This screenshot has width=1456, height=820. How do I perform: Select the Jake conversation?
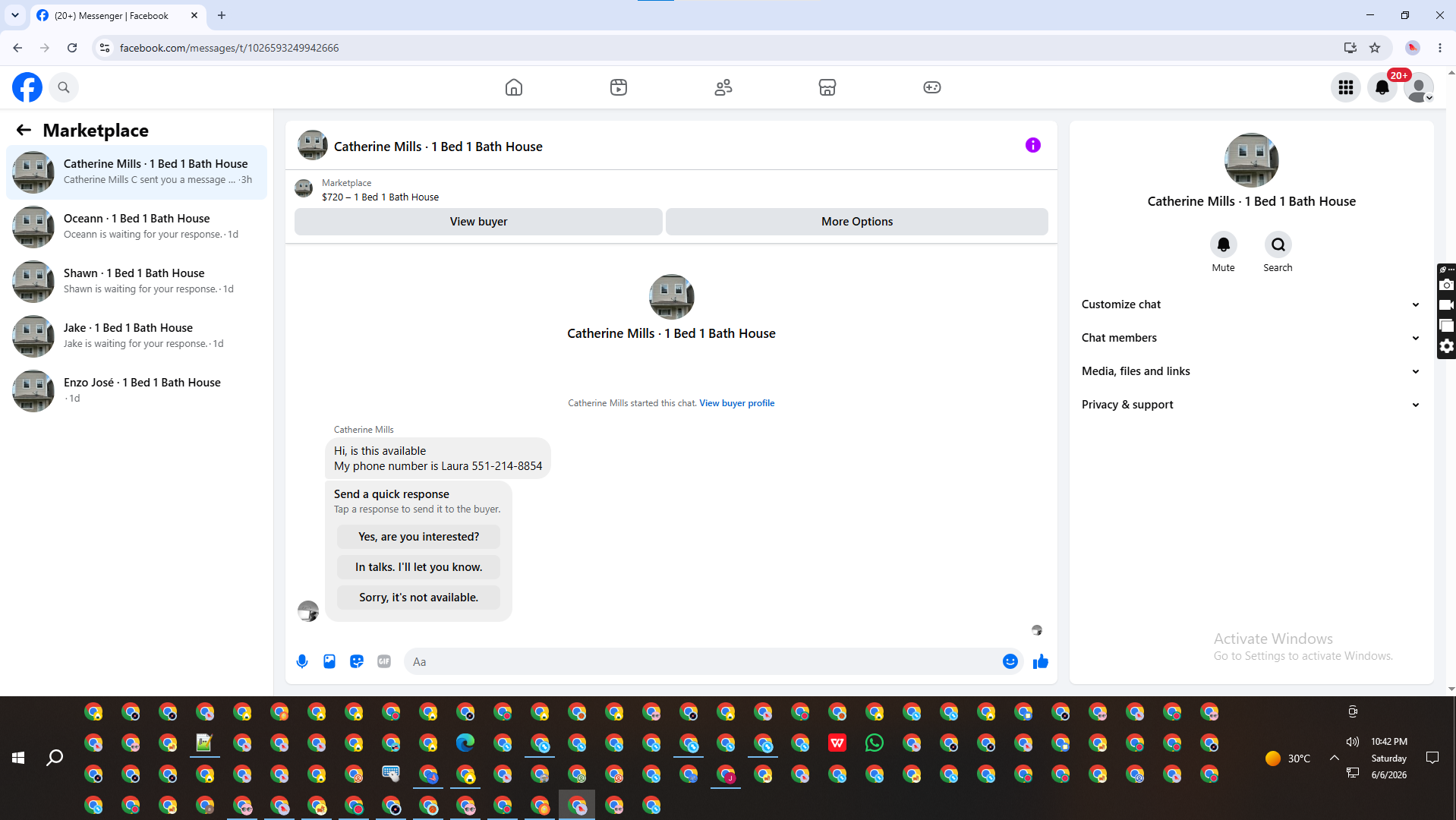coord(137,336)
